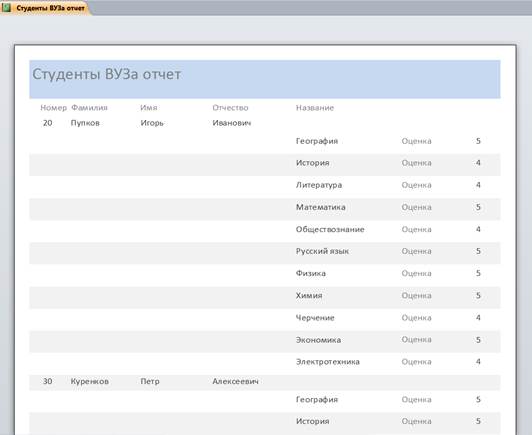Click the grade 4 for Электротехника
Viewport: 532px width, 435px height.
click(x=478, y=362)
